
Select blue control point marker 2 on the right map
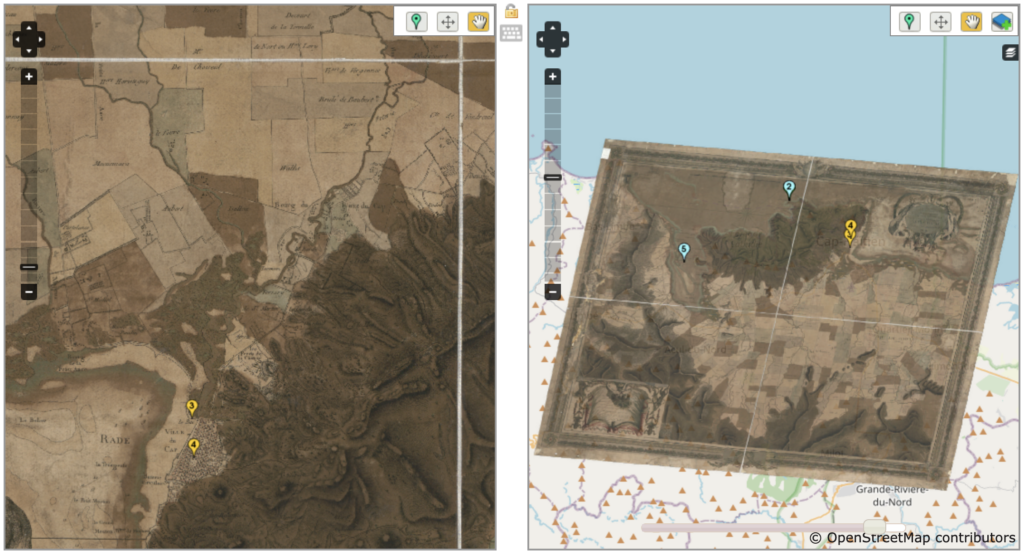pyautogui.click(x=789, y=190)
